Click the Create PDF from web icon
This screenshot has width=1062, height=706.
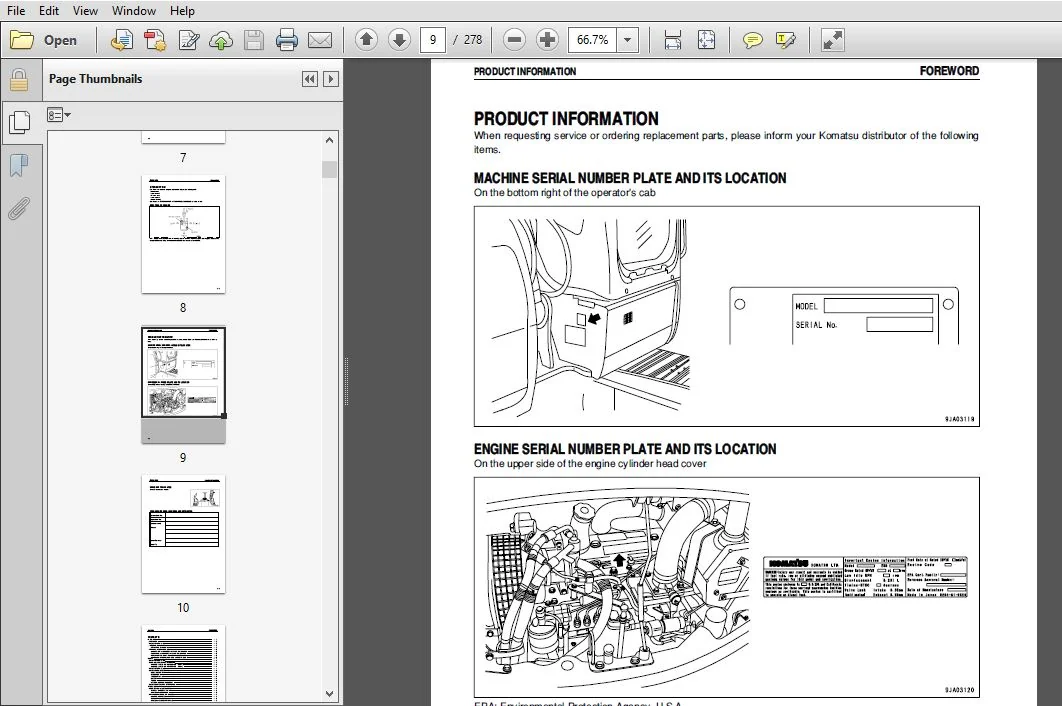point(122,40)
